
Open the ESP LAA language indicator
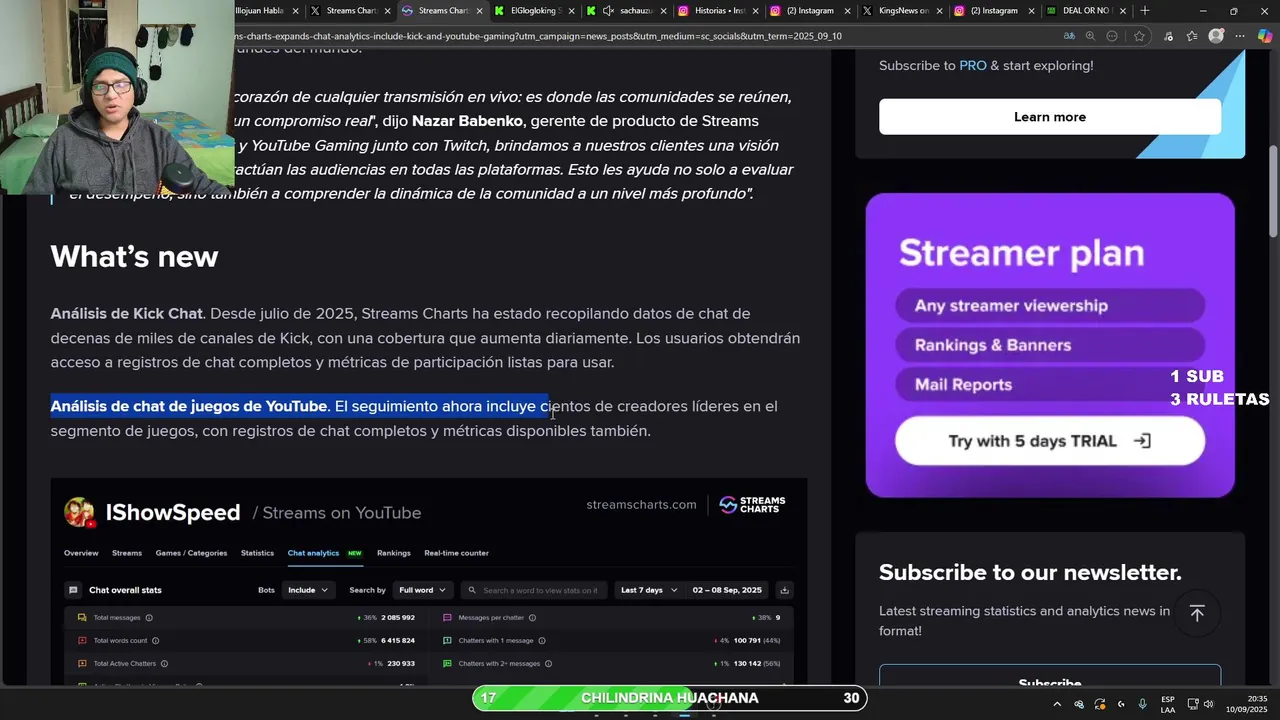tap(1168, 704)
